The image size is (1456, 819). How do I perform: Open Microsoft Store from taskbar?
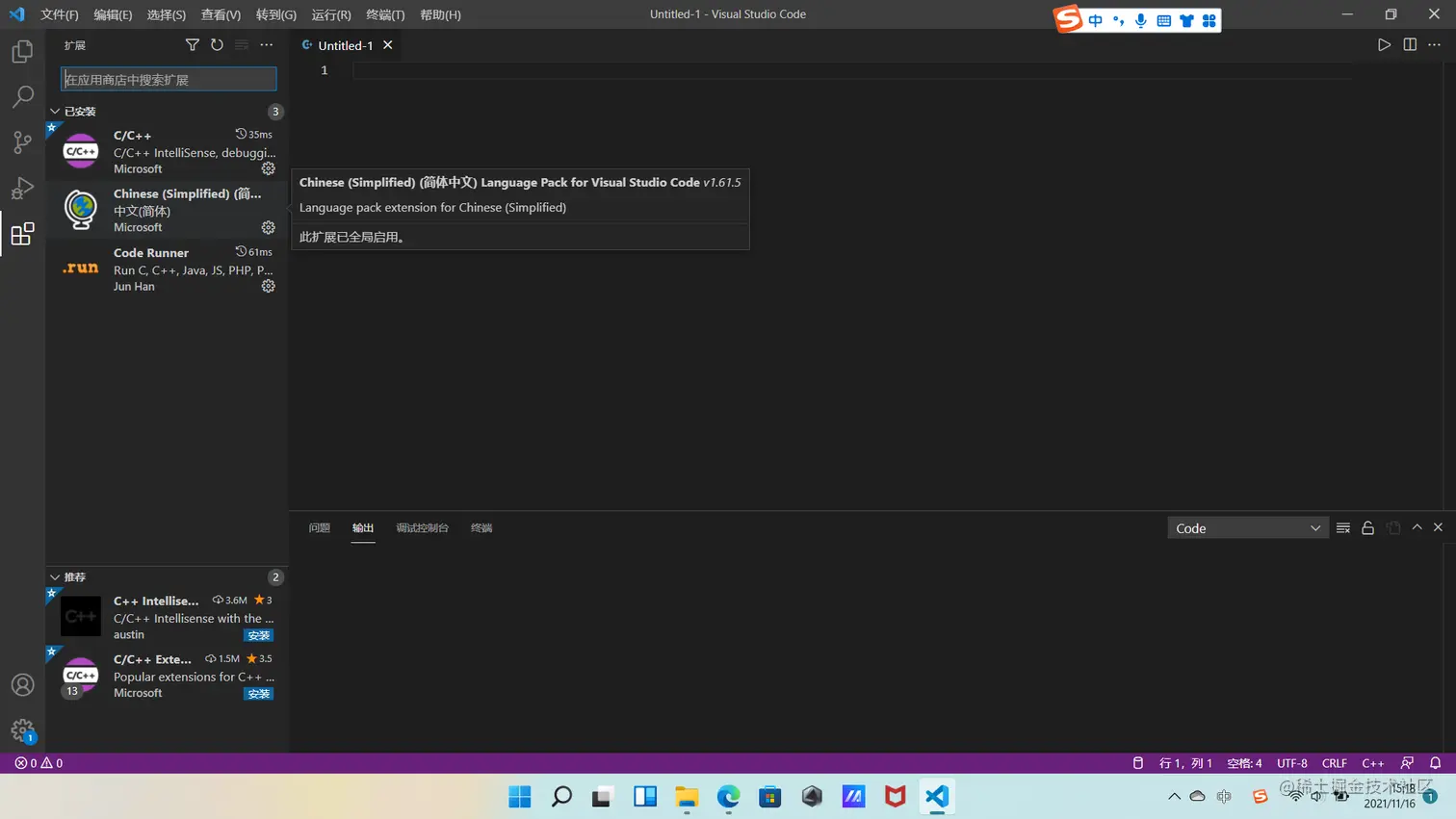[x=769, y=796]
